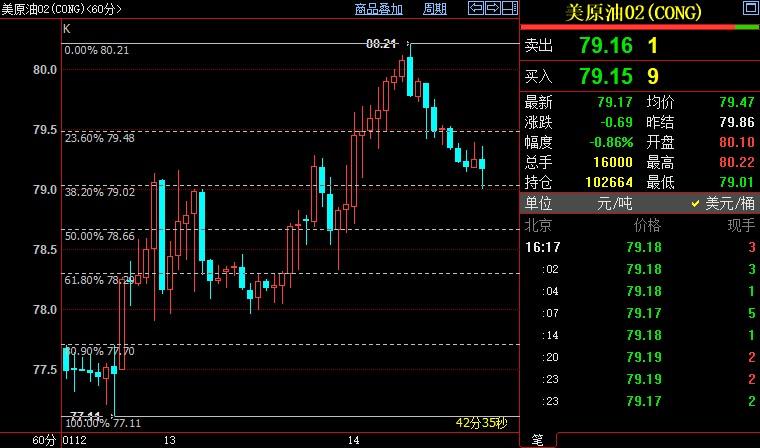Click the 80.21 high price marker
The image size is (760, 448).
[x=381, y=44]
